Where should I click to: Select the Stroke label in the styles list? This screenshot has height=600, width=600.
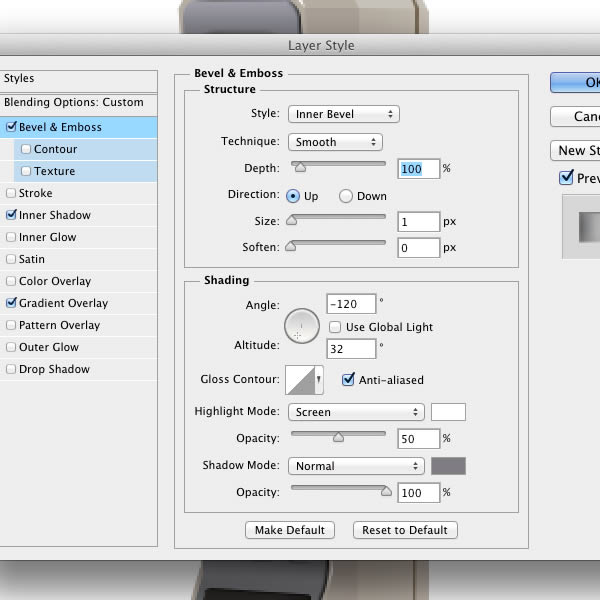click(36, 193)
